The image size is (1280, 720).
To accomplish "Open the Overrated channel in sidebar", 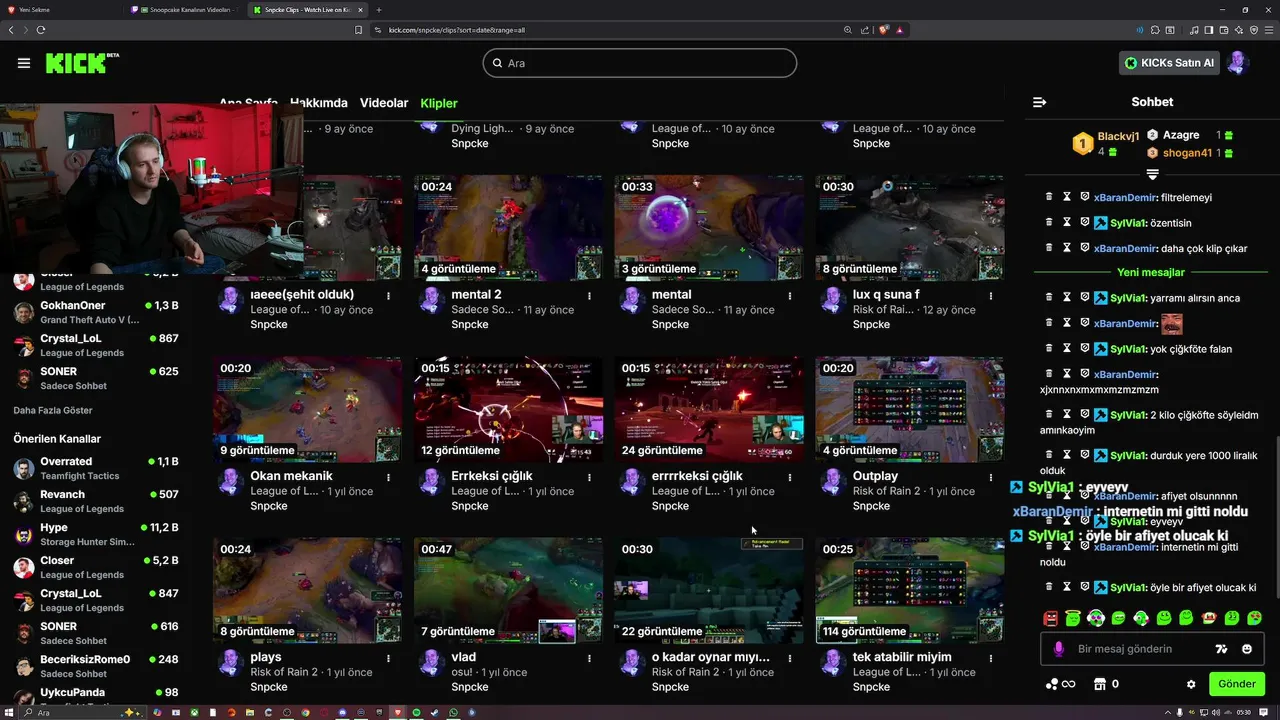I will (95, 468).
